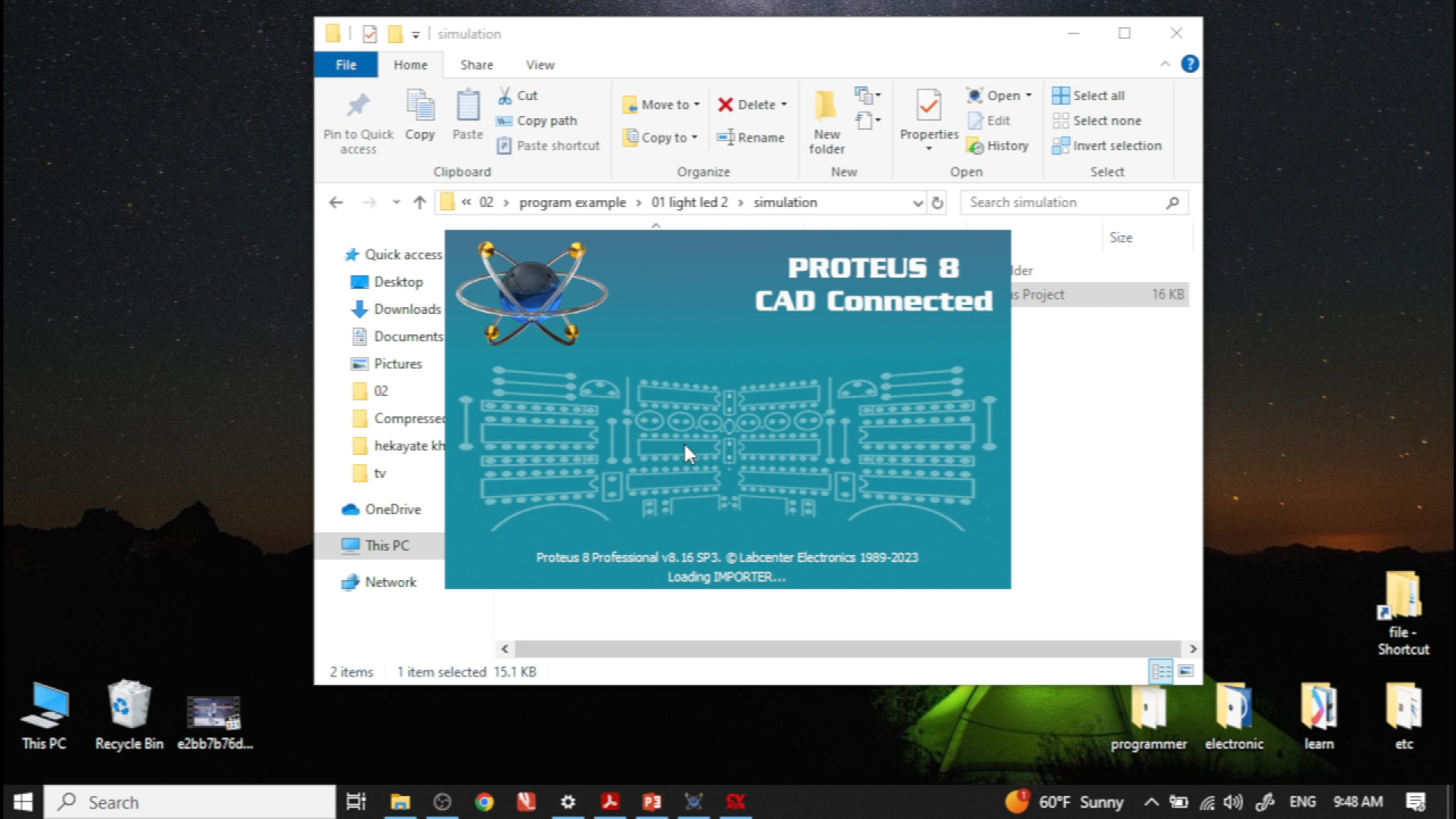Open the electronic folder on desktop
The image size is (1456, 819).
click(x=1234, y=717)
